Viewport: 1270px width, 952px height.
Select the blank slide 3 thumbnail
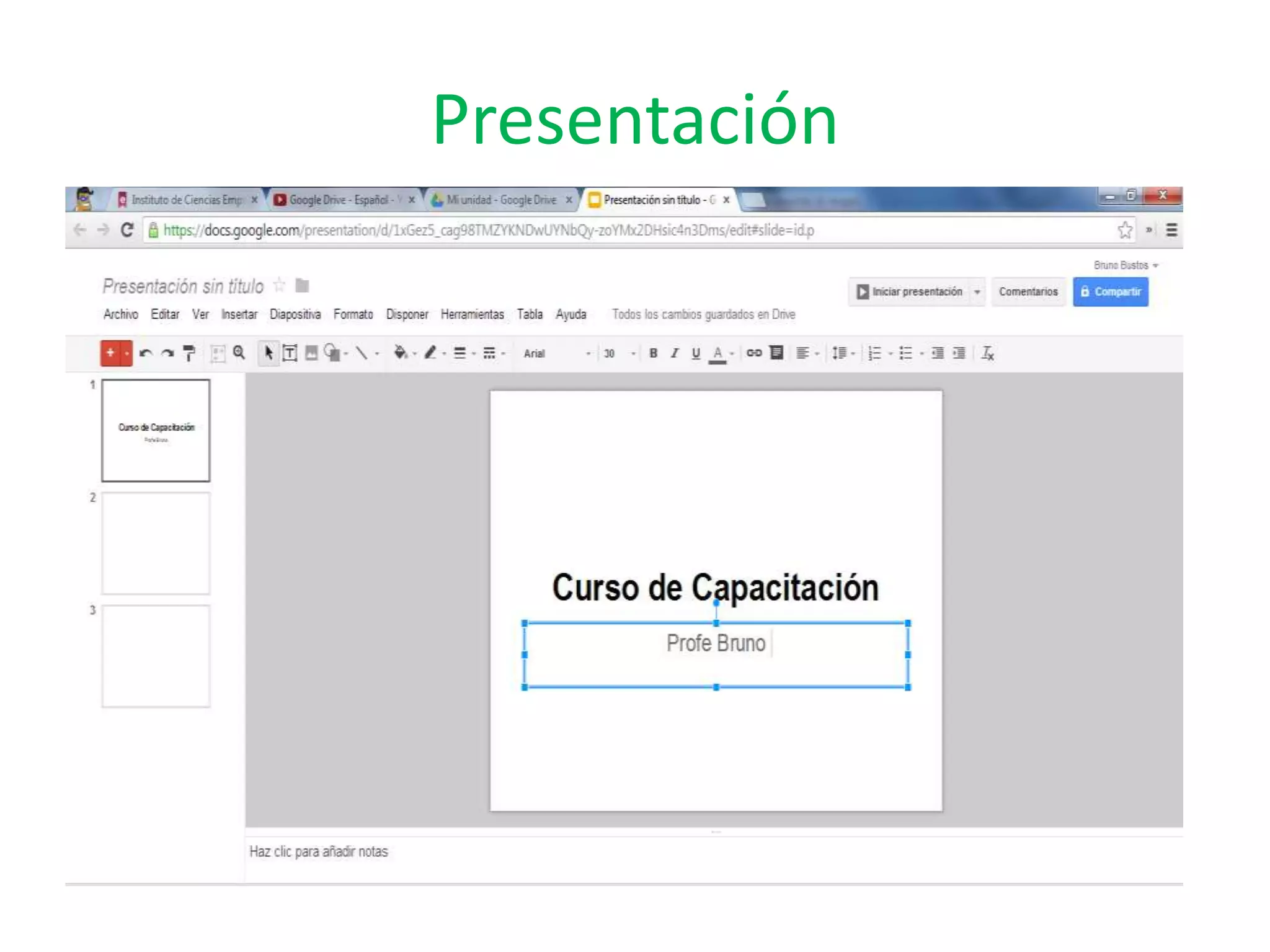pos(156,656)
